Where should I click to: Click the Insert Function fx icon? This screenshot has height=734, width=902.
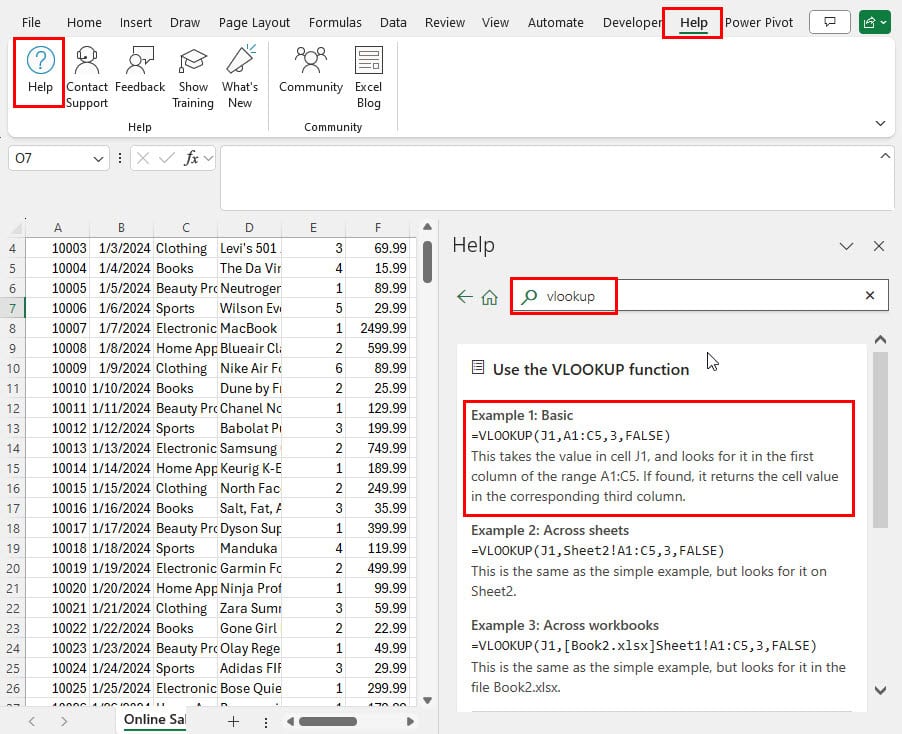(191, 158)
